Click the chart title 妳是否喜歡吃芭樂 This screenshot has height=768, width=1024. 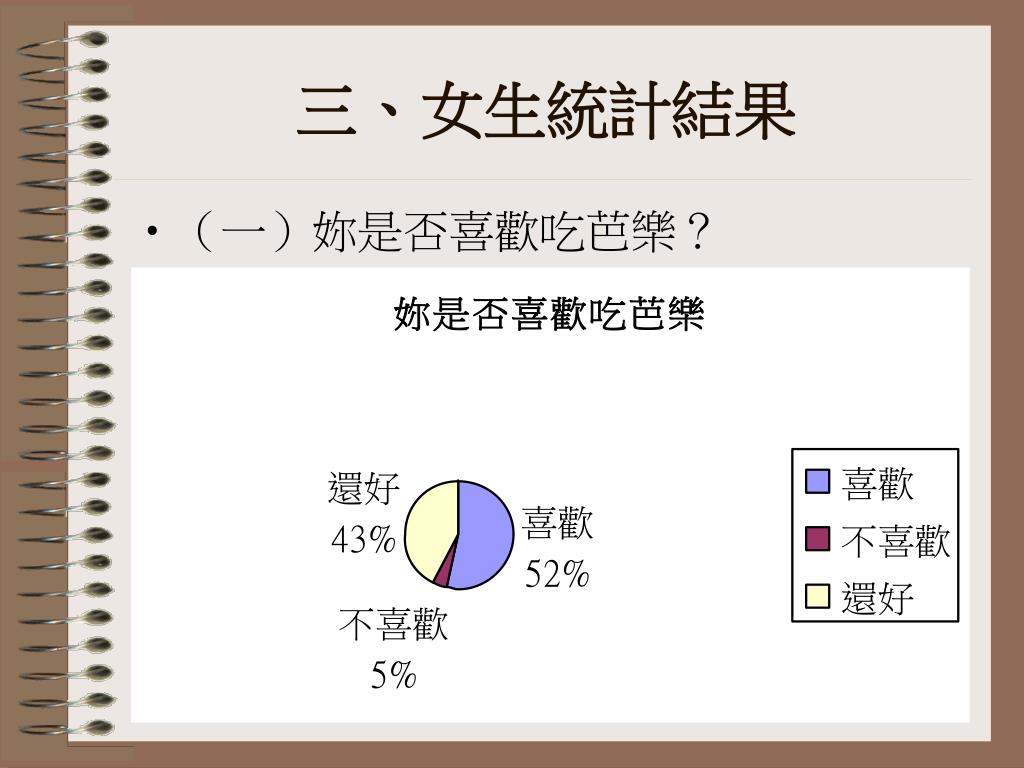pyautogui.click(x=549, y=315)
